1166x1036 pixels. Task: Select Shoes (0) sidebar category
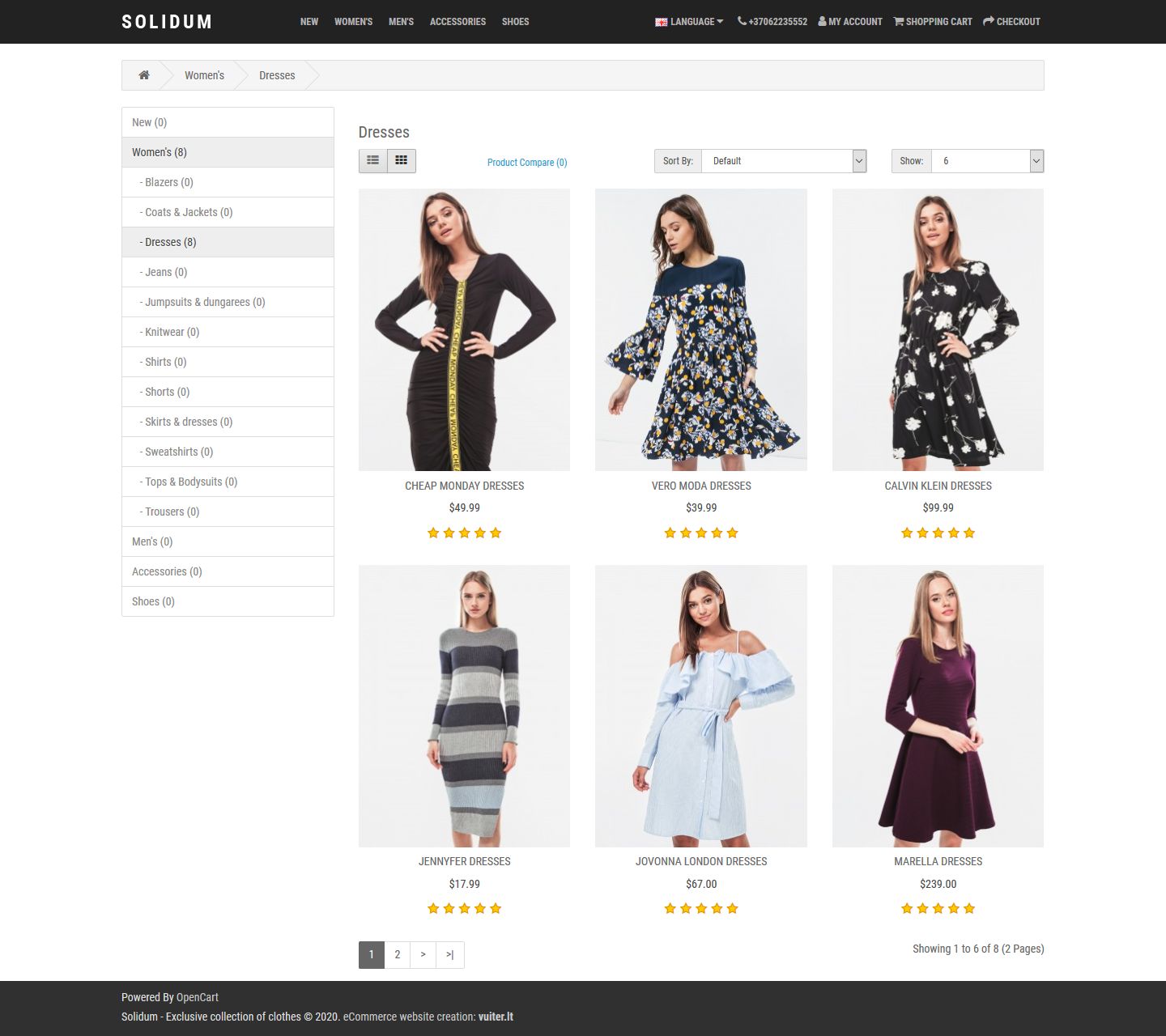(x=228, y=601)
